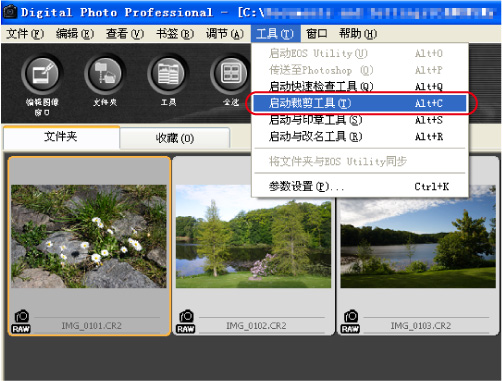Click the 工具 palette toolbar icon

pos(168,75)
